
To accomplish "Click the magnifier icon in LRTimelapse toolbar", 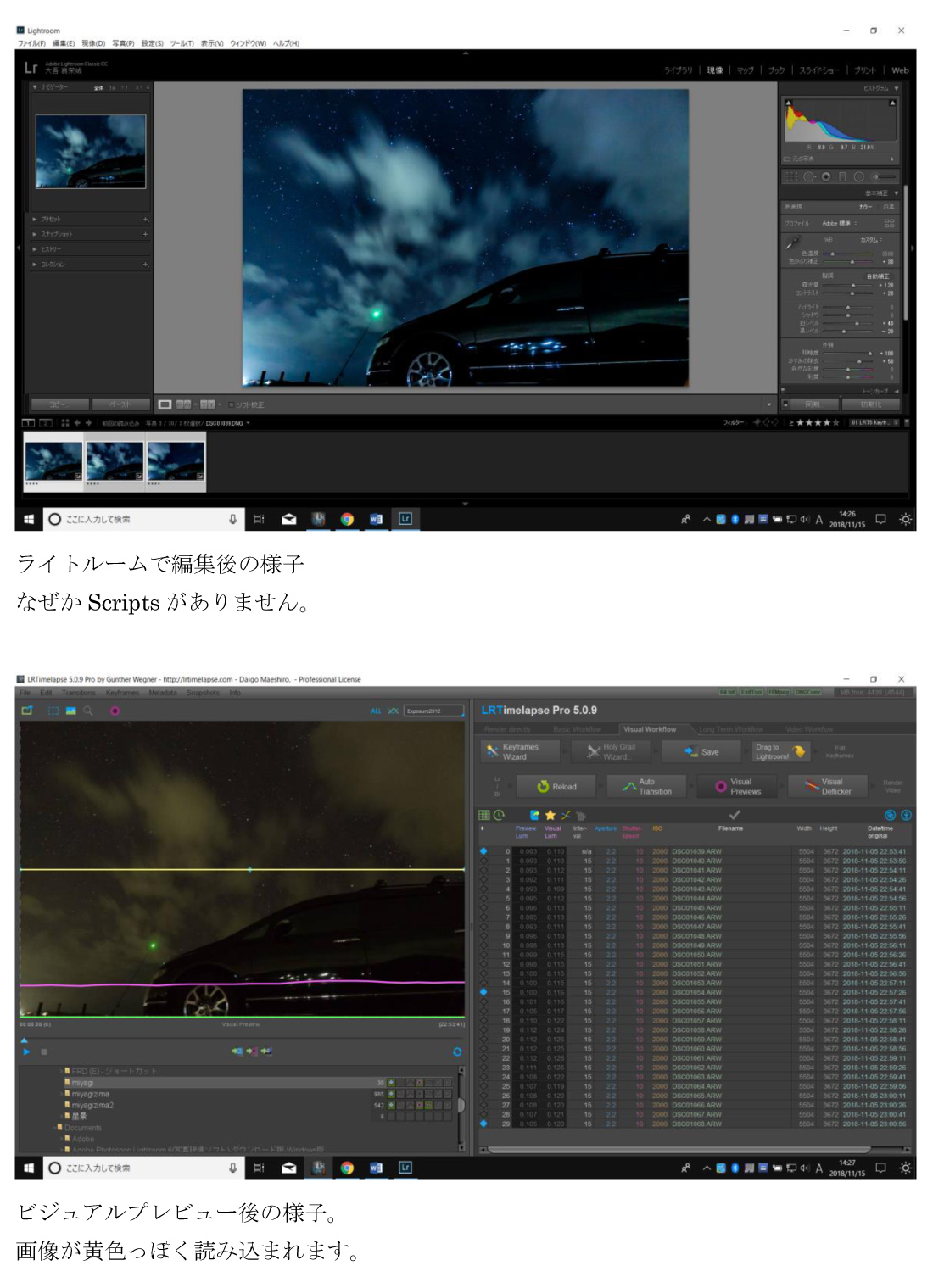I will point(88,711).
